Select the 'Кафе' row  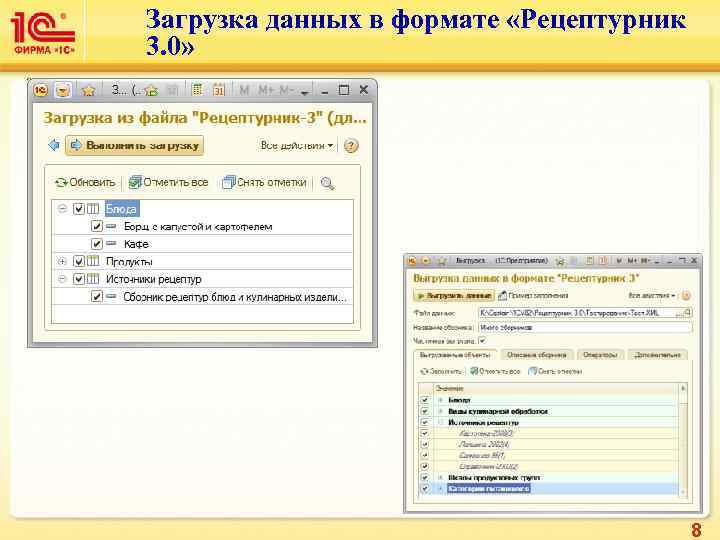[x=203, y=244]
